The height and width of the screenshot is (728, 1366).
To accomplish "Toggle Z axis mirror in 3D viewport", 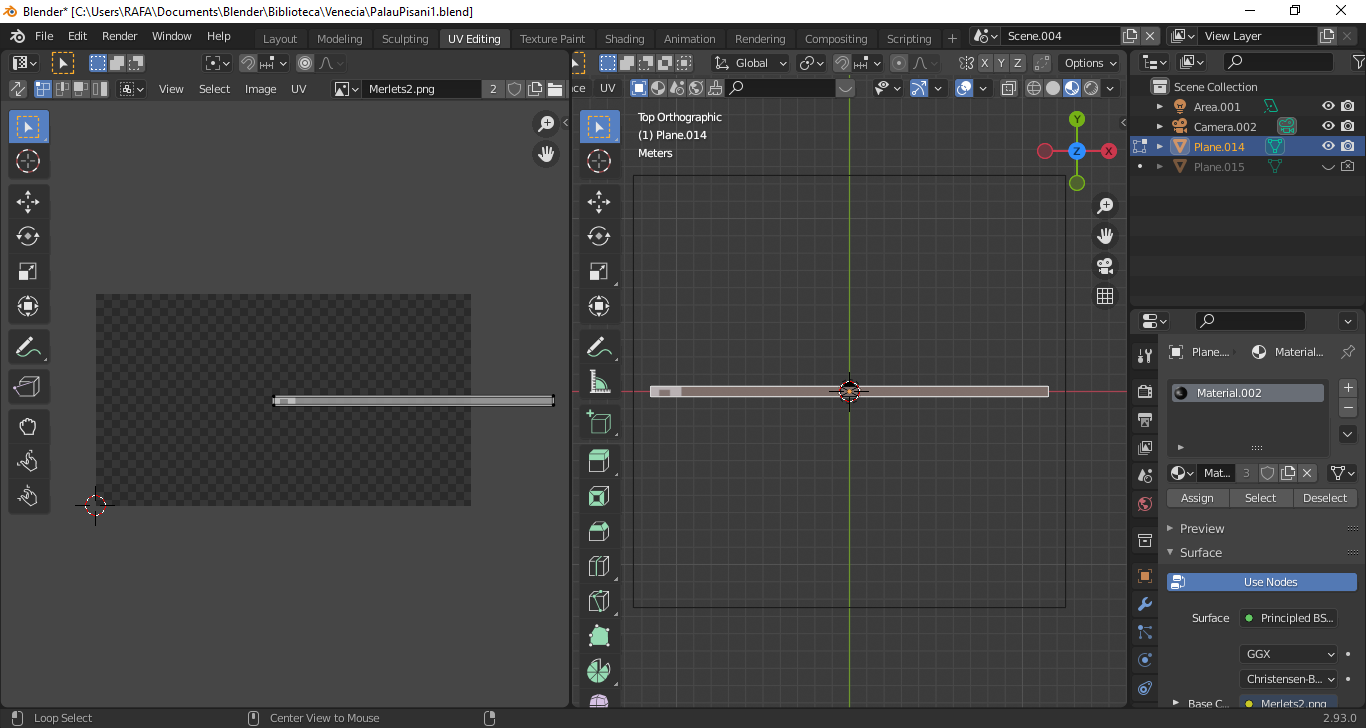I will coord(1017,63).
